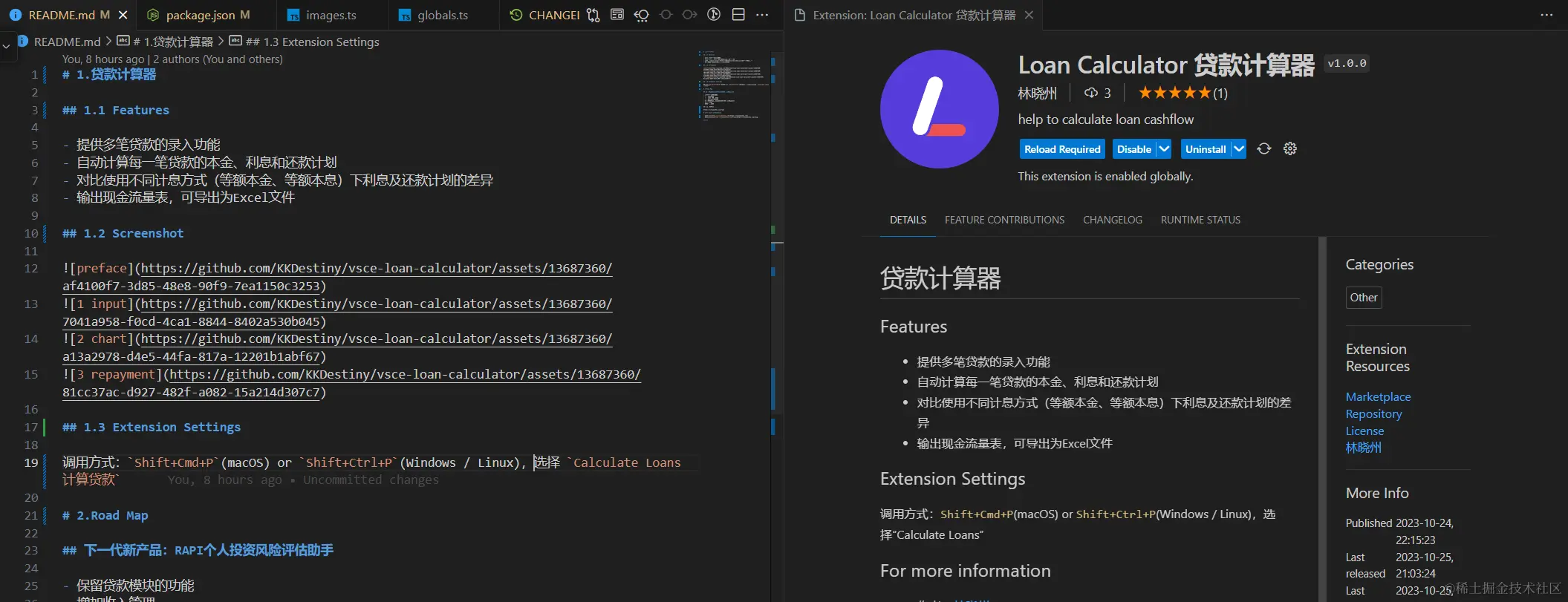Place cursor on '## 1.1 Features' heading

pyautogui.click(x=116, y=111)
